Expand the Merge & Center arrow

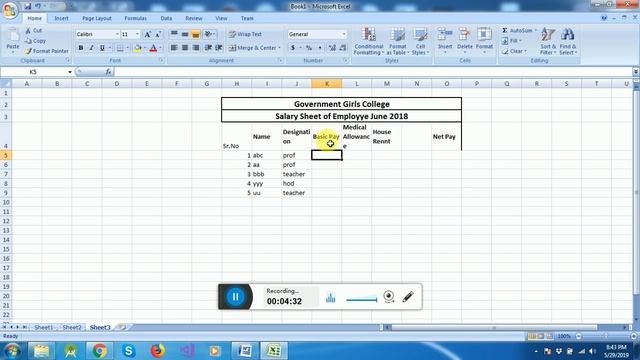[279, 48]
